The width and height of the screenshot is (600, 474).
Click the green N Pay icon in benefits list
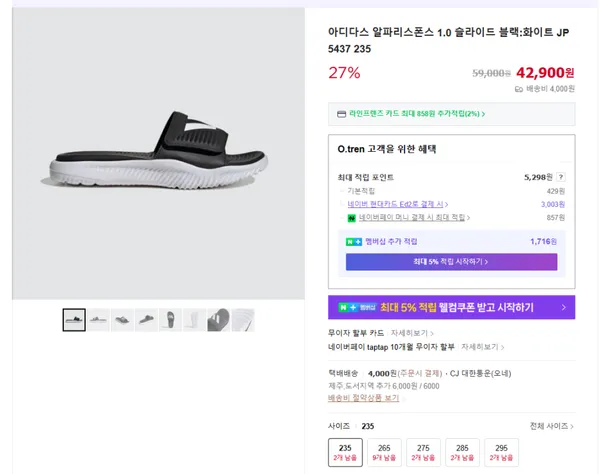[351, 217]
